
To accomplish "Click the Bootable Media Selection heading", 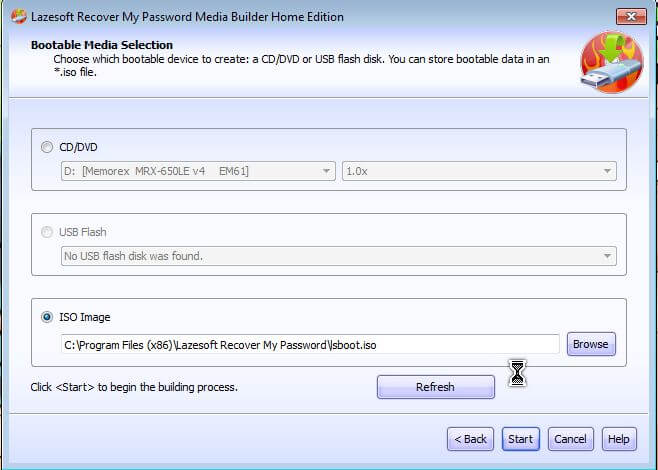I will 102,45.
